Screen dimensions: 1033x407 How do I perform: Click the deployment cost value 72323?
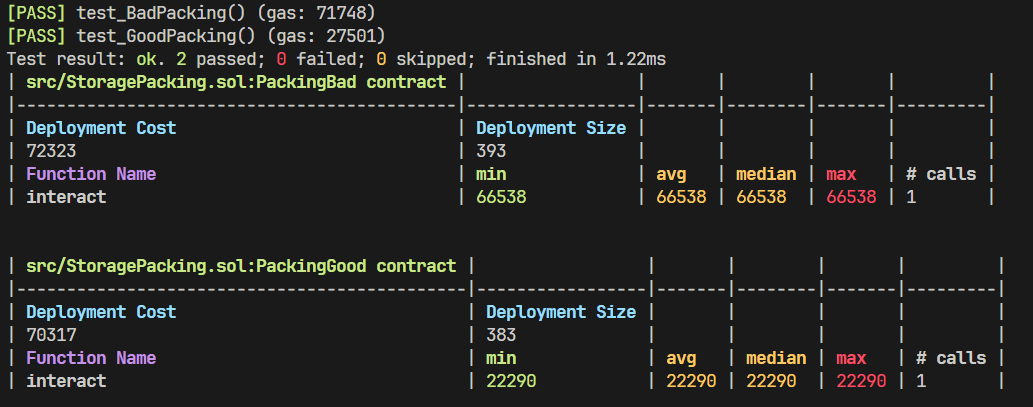click(x=51, y=151)
